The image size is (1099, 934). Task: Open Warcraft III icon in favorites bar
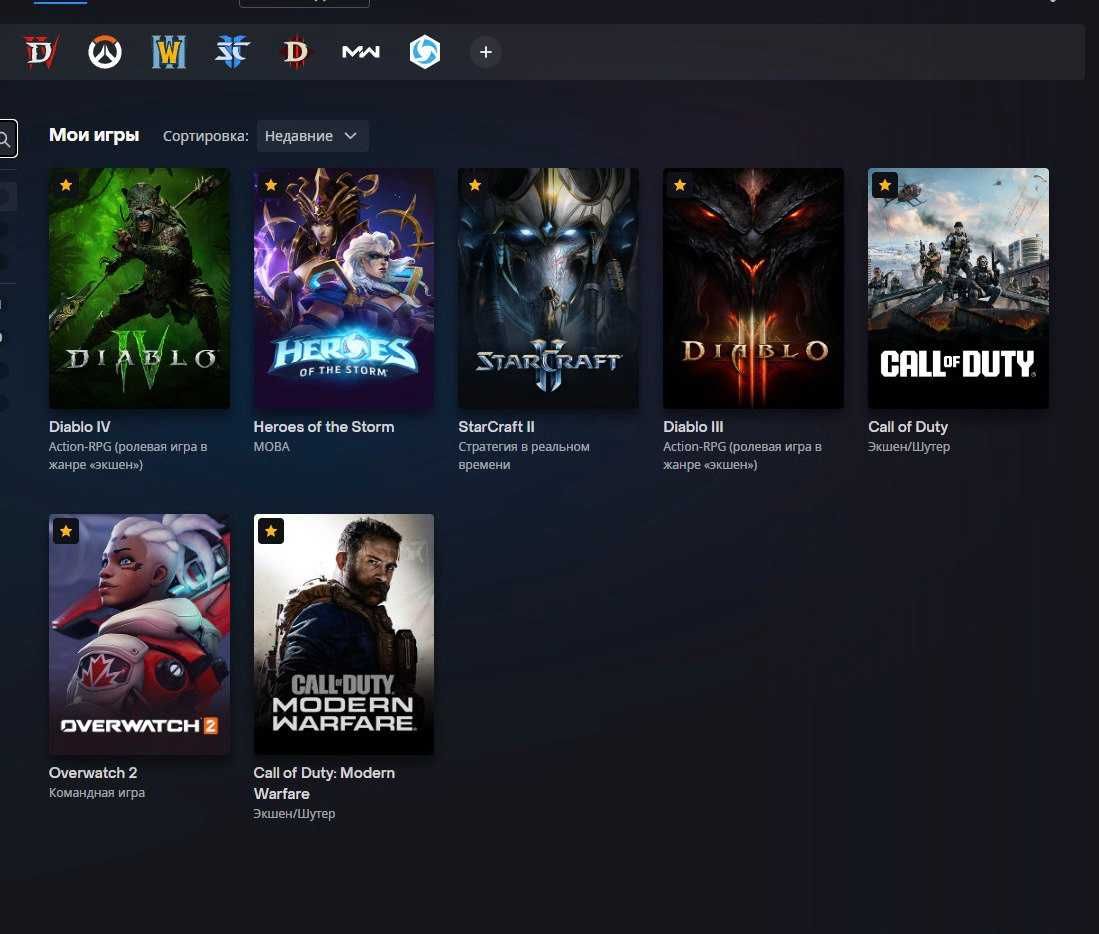(169, 52)
